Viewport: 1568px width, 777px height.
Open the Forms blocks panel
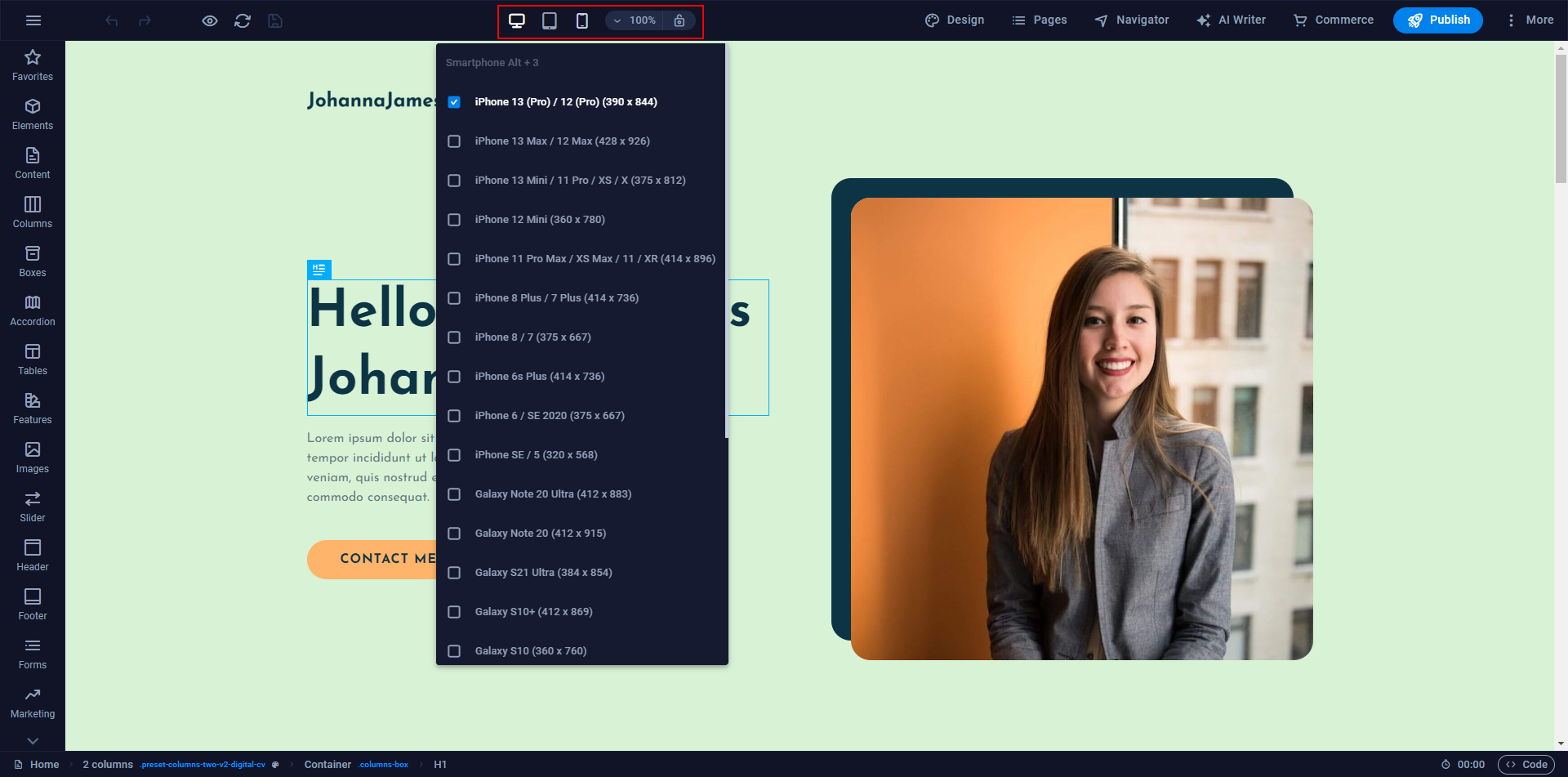point(33,654)
